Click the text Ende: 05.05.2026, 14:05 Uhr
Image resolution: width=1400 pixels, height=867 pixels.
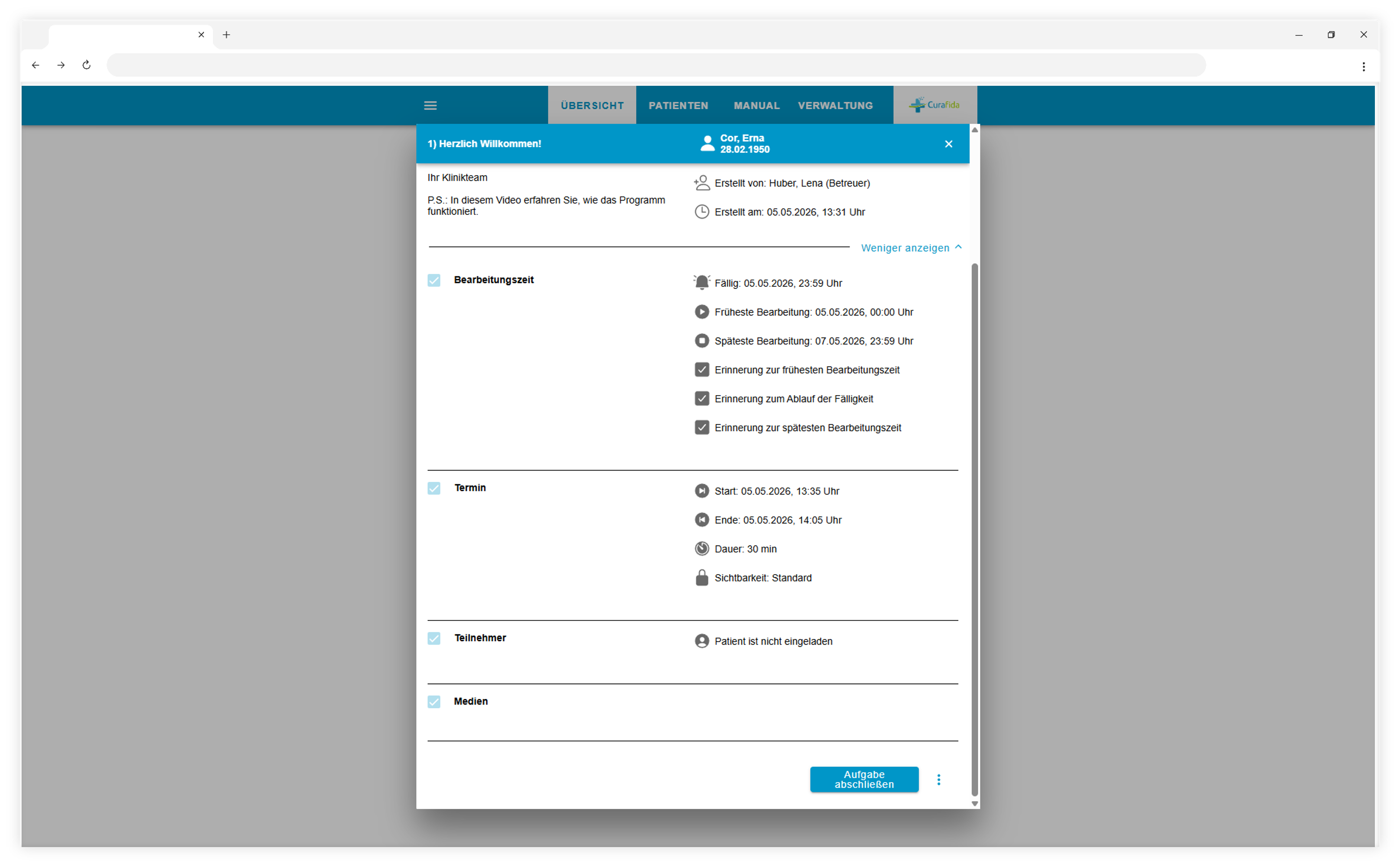point(778,520)
